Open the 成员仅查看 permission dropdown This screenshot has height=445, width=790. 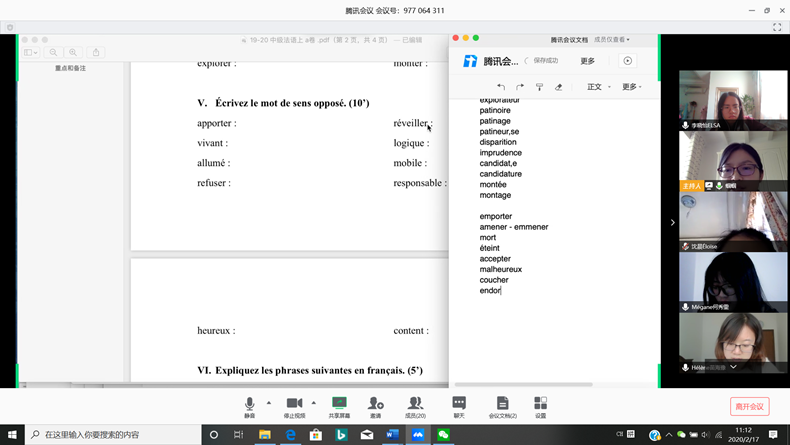(x=612, y=40)
